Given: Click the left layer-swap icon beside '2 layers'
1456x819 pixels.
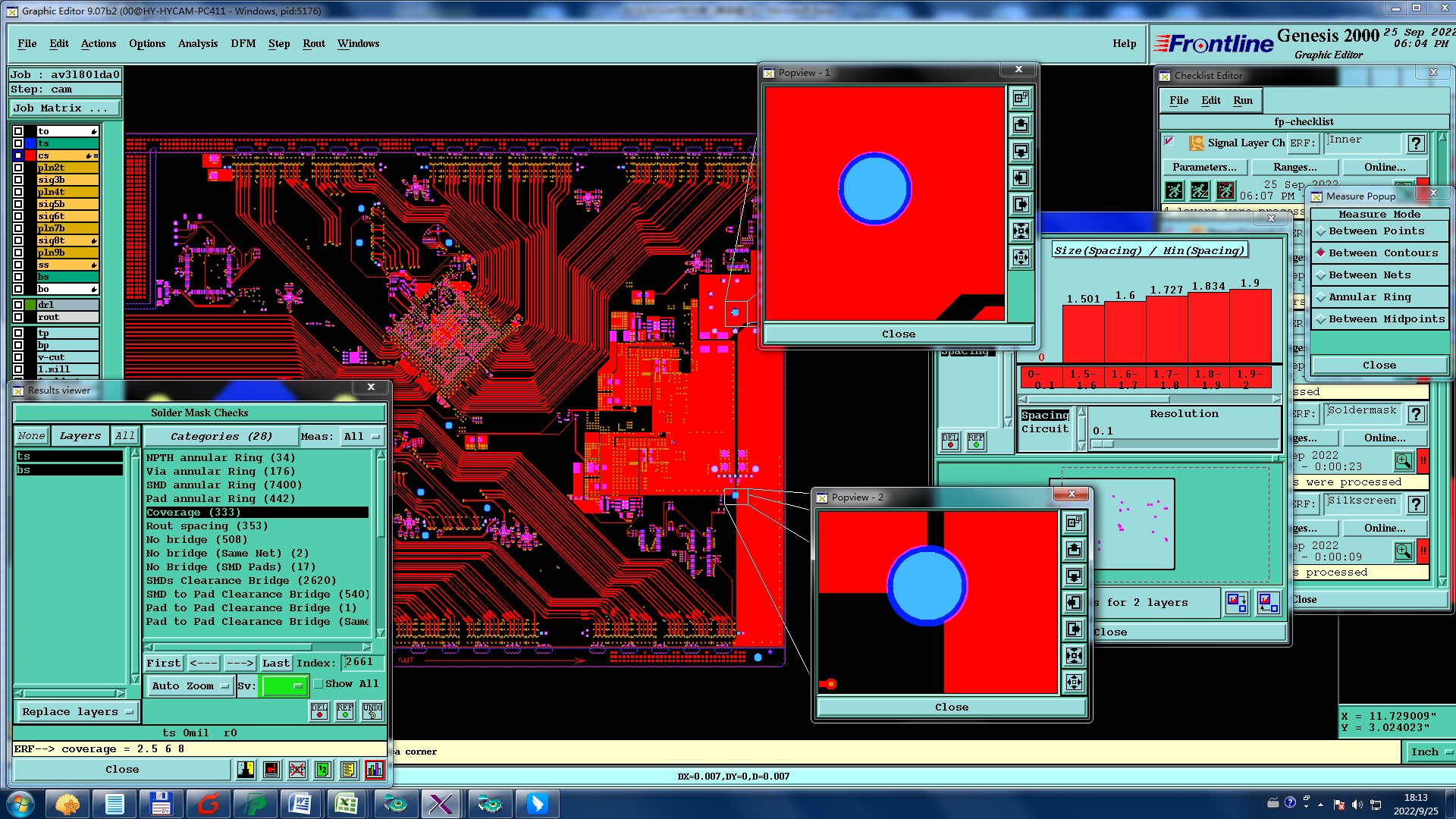Looking at the screenshot, I should coord(1237,603).
